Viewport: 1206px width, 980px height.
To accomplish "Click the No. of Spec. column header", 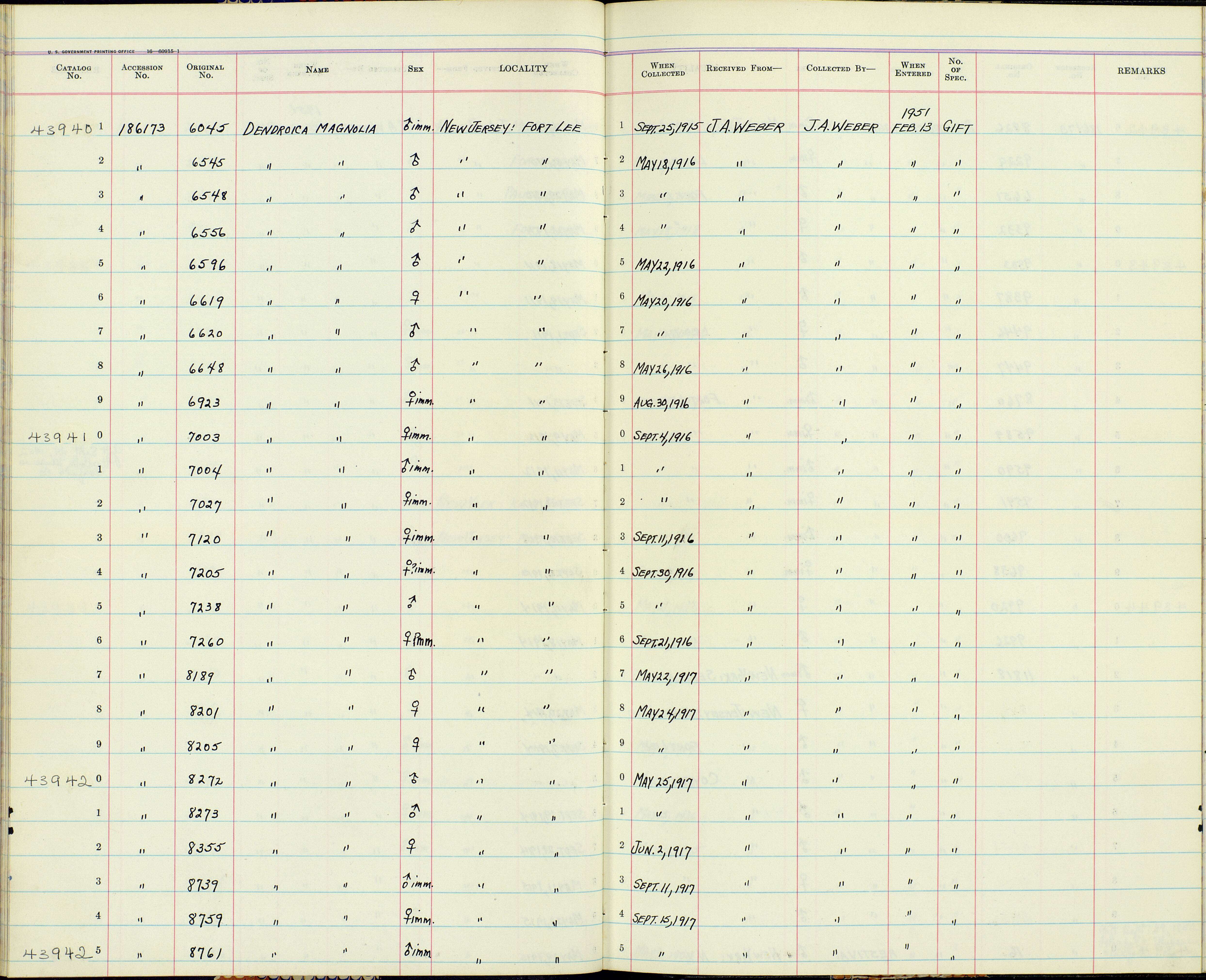I will point(955,69).
